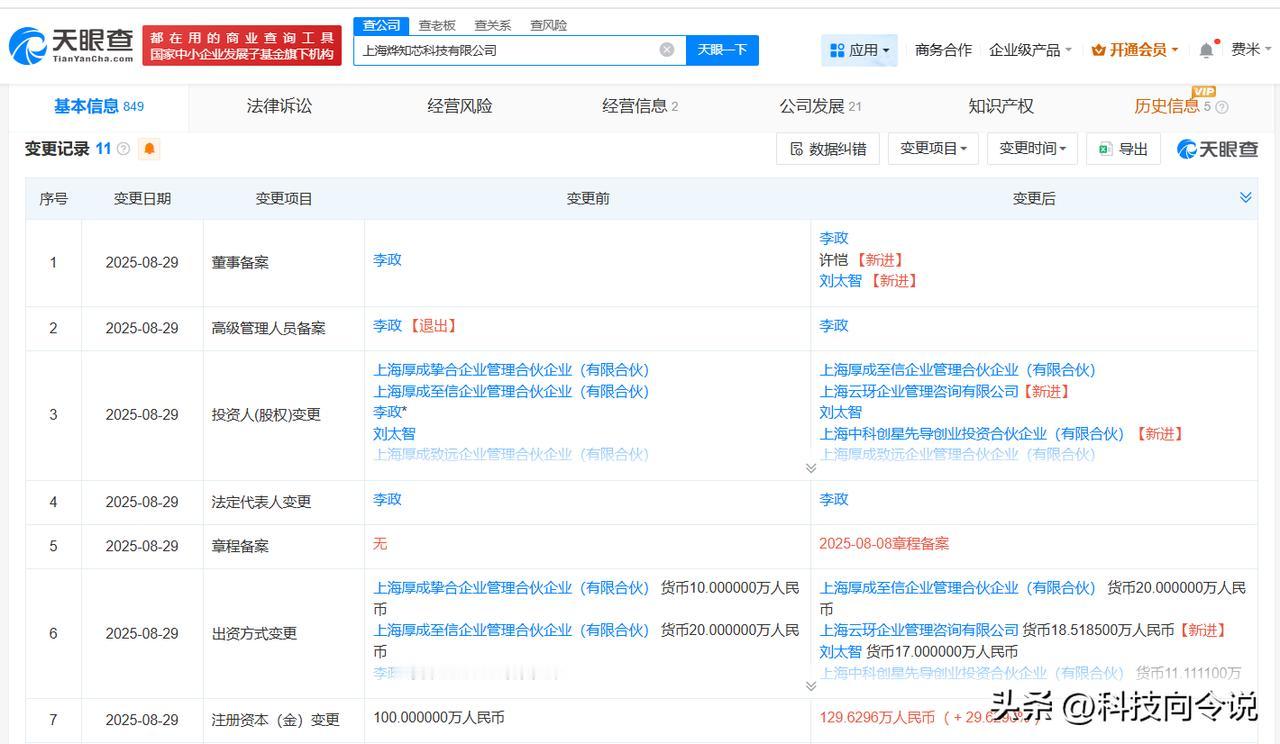Viewport: 1280px width, 744px height.
Task: Select the 基本信息 tab
Action: [x=98, y=106]
